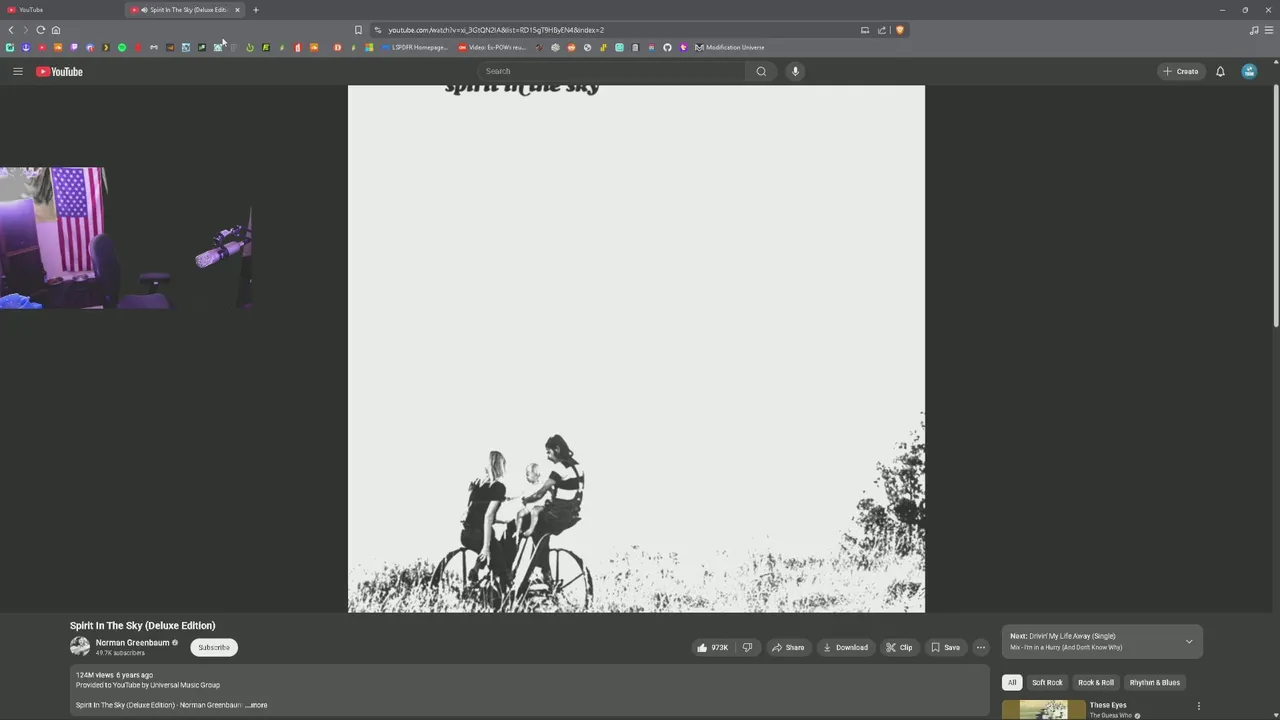The height and width of the screenshot is (720, 1280).
Task: Click the share icon in address bar
Action: pyautogui.click(x=882, y=30)
